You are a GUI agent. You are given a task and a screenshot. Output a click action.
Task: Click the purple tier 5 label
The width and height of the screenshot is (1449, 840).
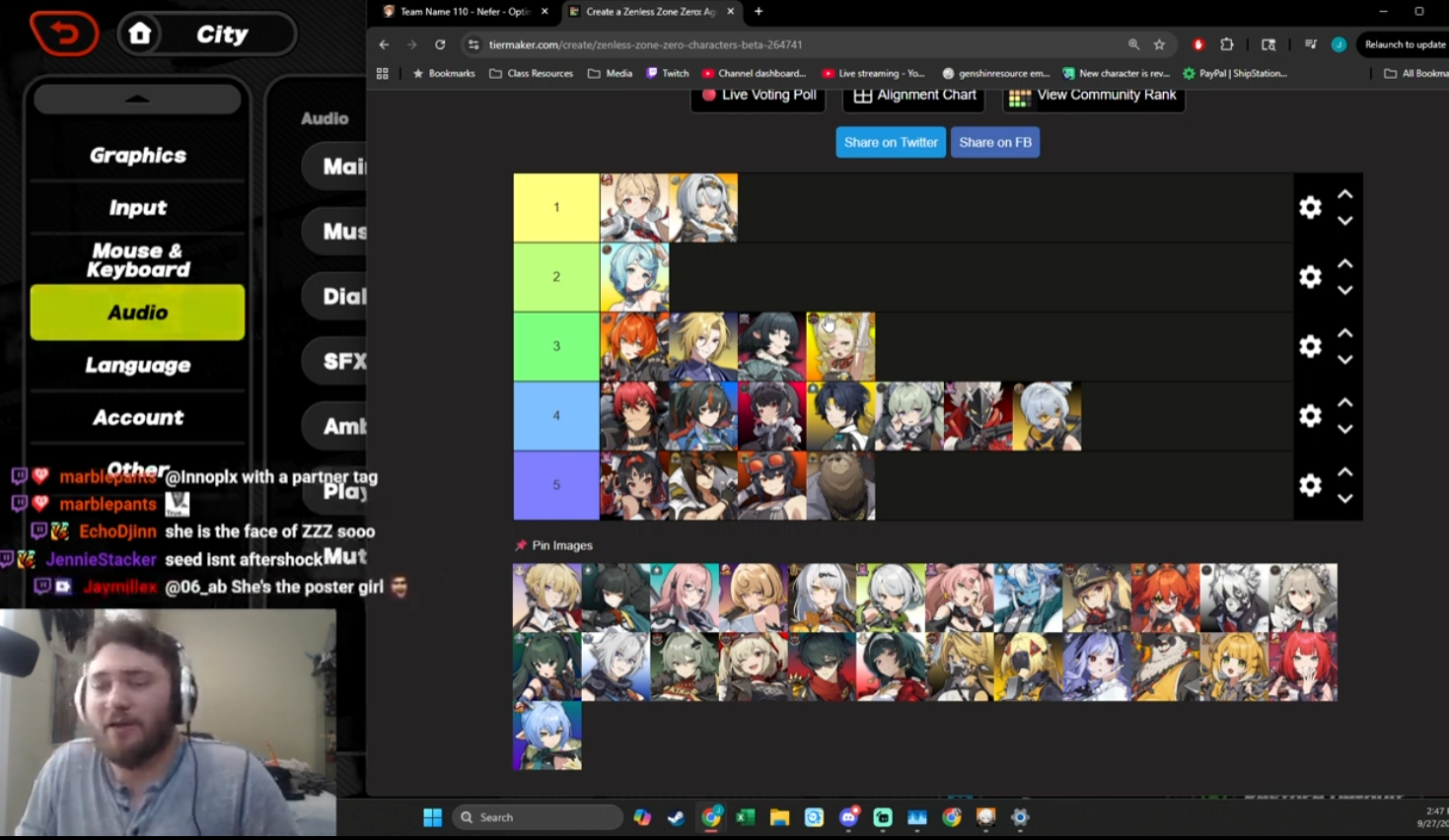[x=556, y=485]
